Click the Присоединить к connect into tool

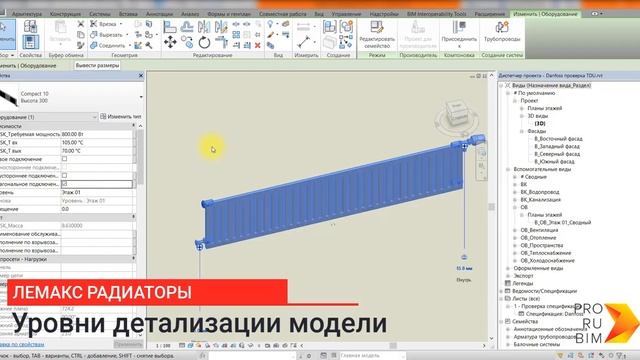point(459,34)
